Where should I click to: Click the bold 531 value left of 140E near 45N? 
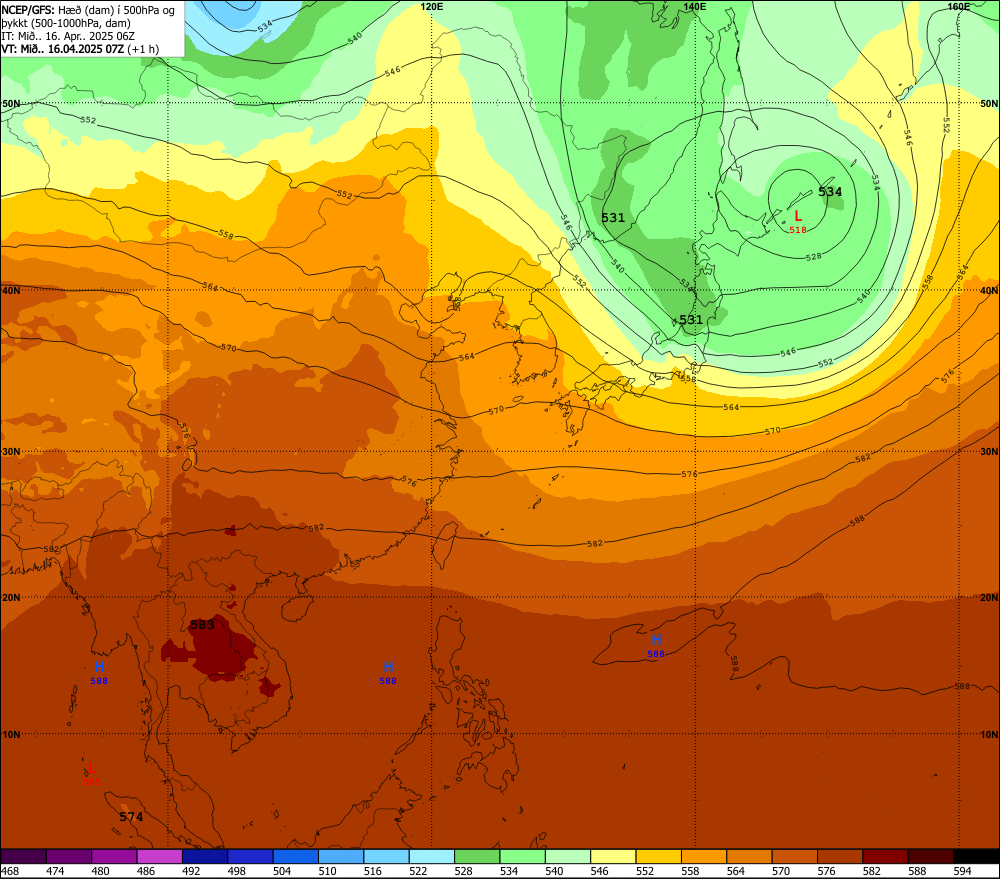(613, 218)
